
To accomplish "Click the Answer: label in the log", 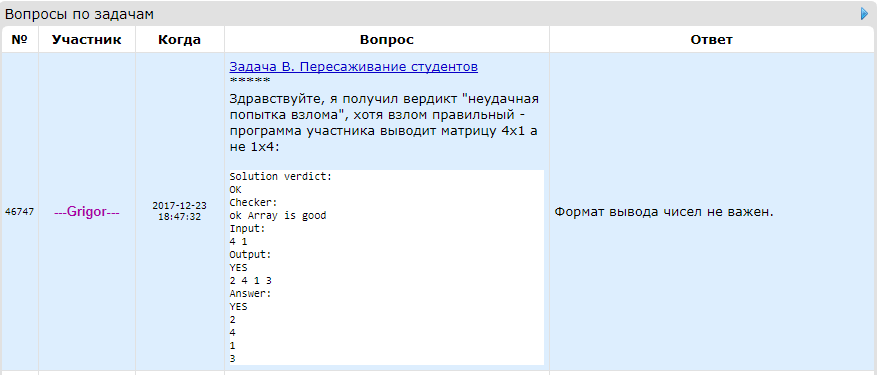I will 250,293.
